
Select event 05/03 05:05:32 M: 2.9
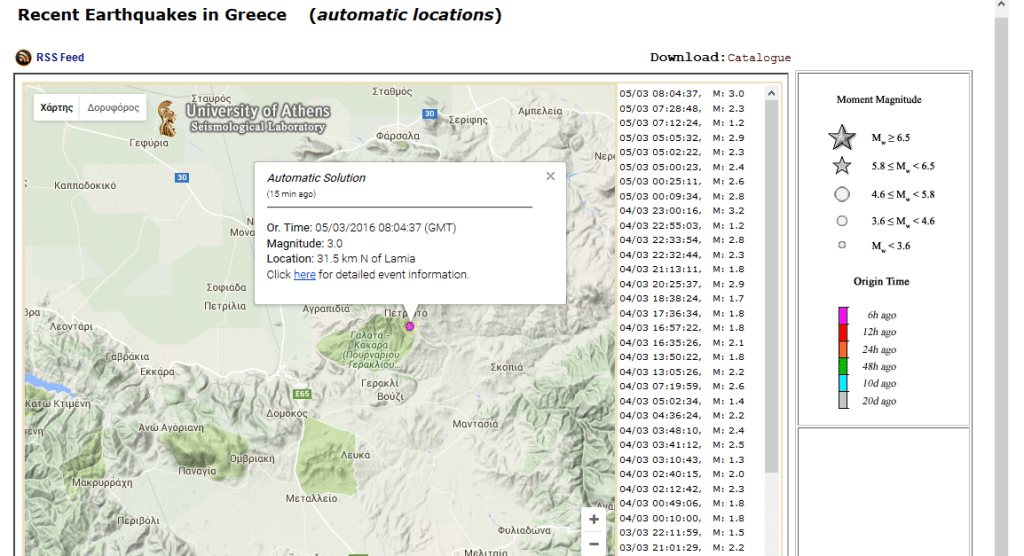click(682, 138)
